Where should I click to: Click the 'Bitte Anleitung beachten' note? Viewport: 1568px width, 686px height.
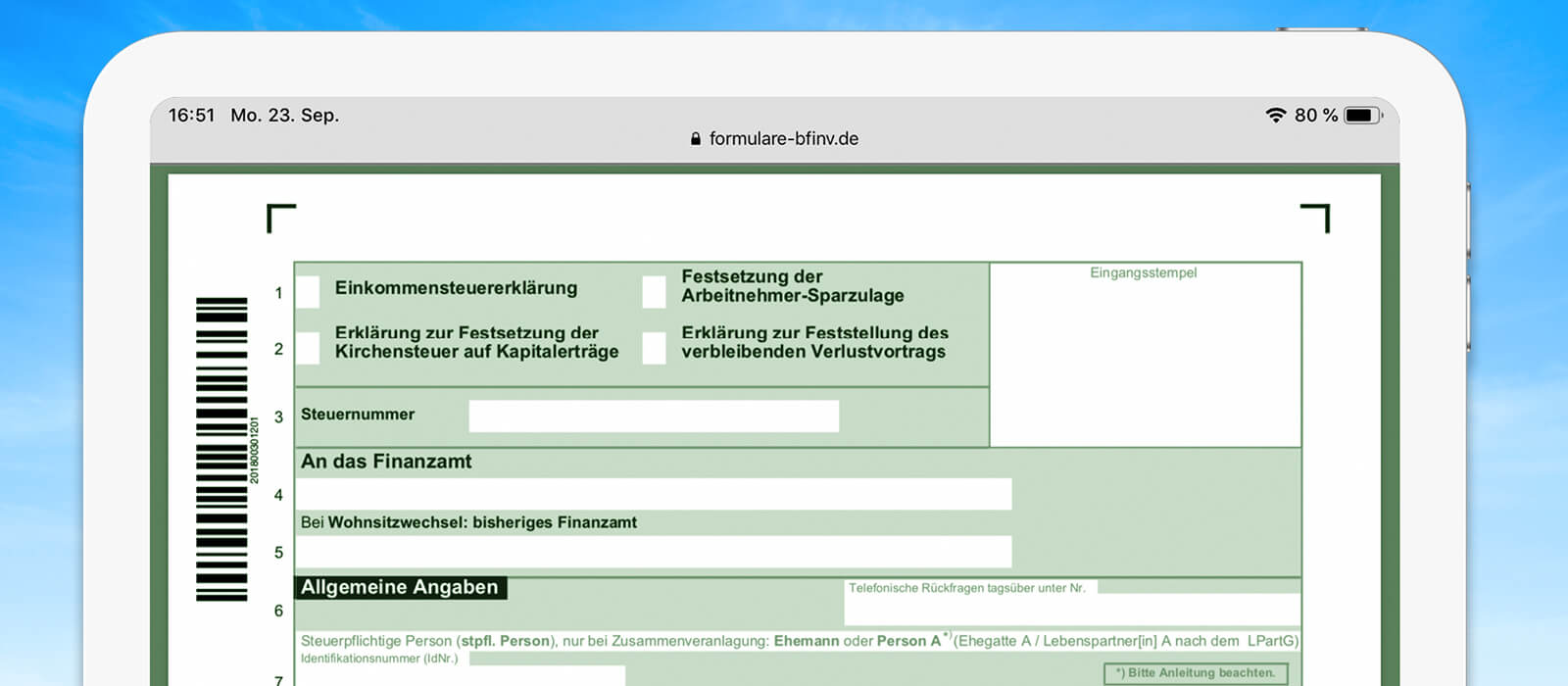[x=1195, y=673]
